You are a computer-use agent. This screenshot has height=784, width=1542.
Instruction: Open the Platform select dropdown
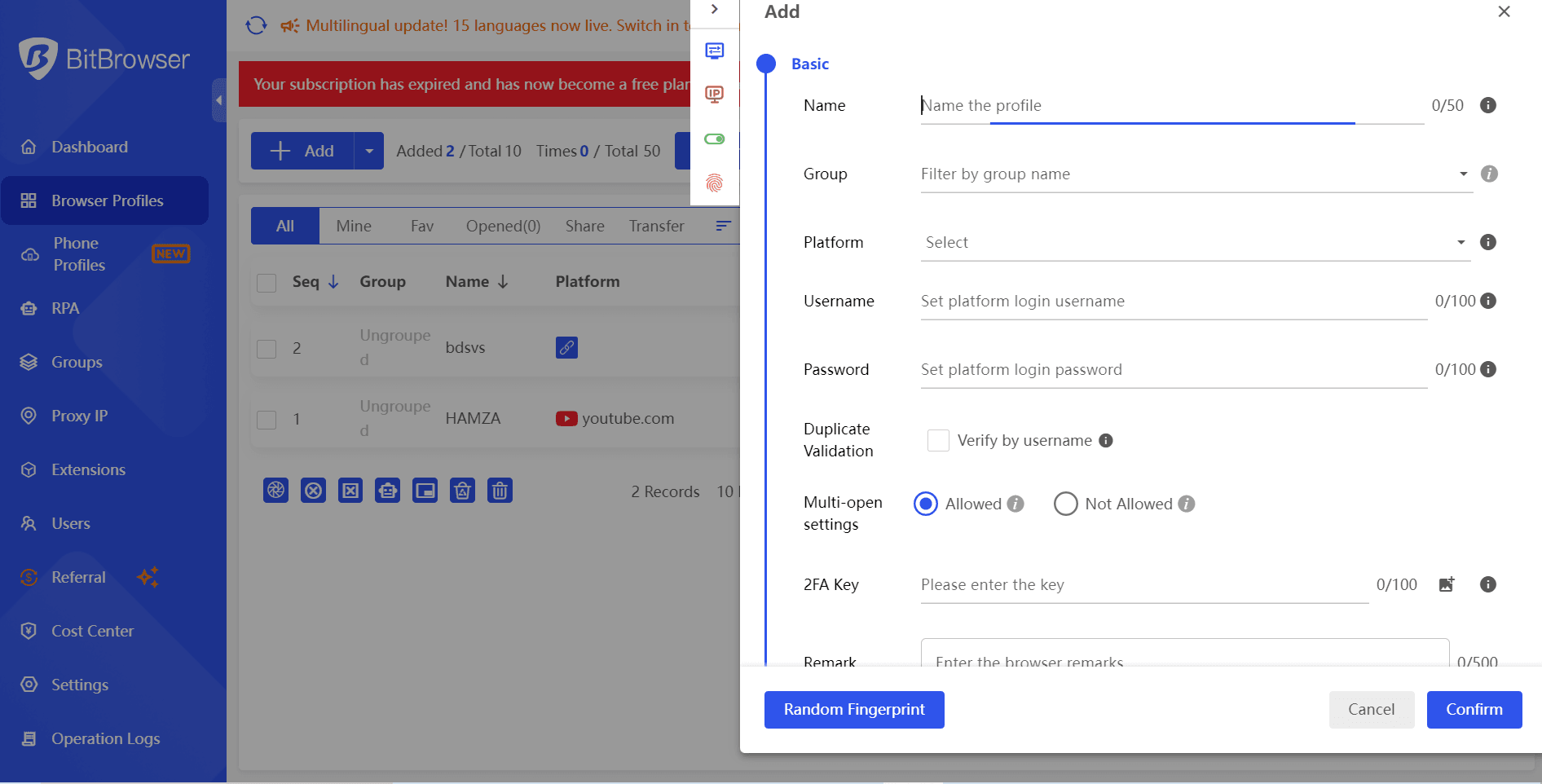(1195, 243)
